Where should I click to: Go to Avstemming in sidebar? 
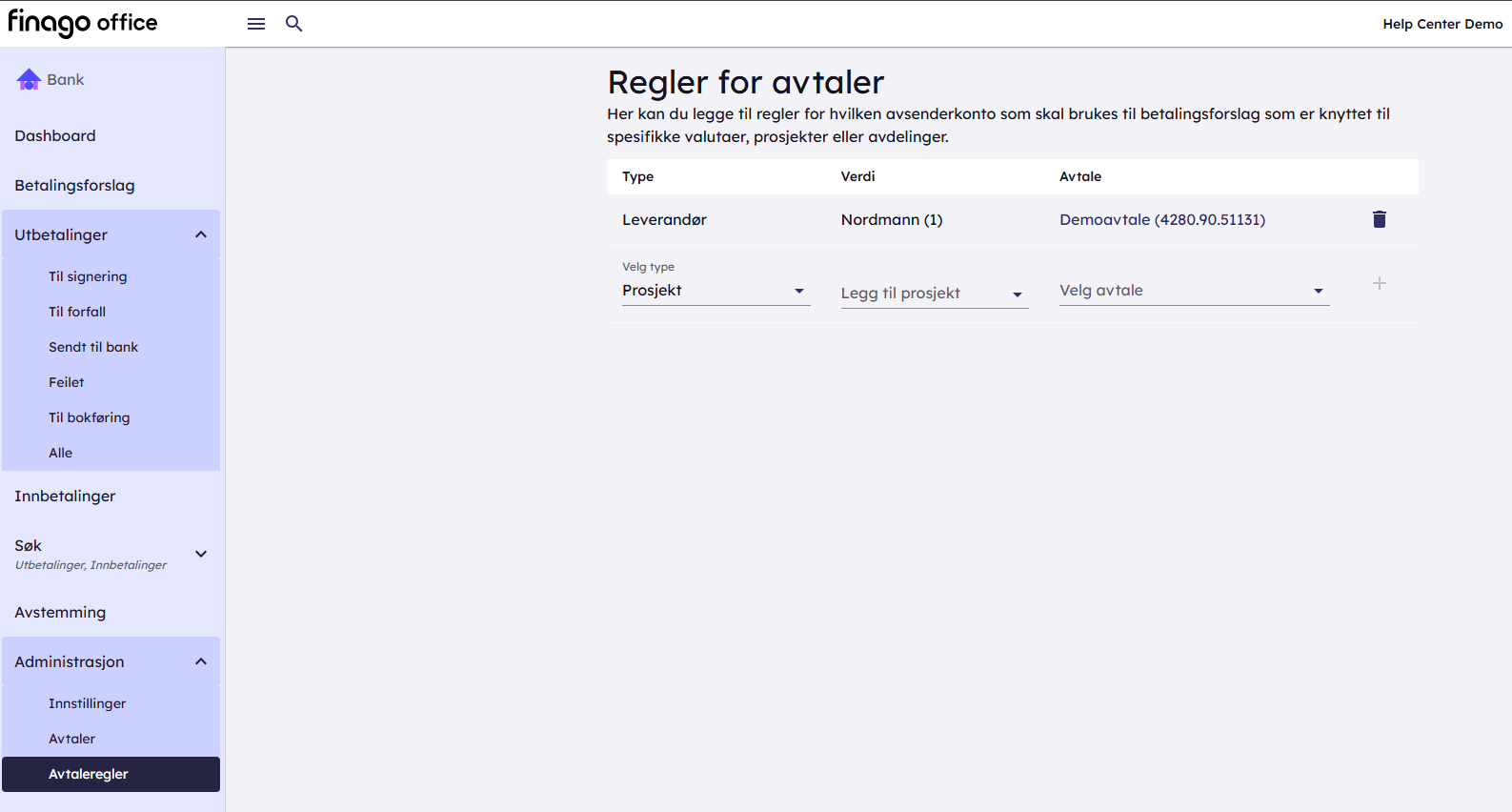tap(60, 612)
